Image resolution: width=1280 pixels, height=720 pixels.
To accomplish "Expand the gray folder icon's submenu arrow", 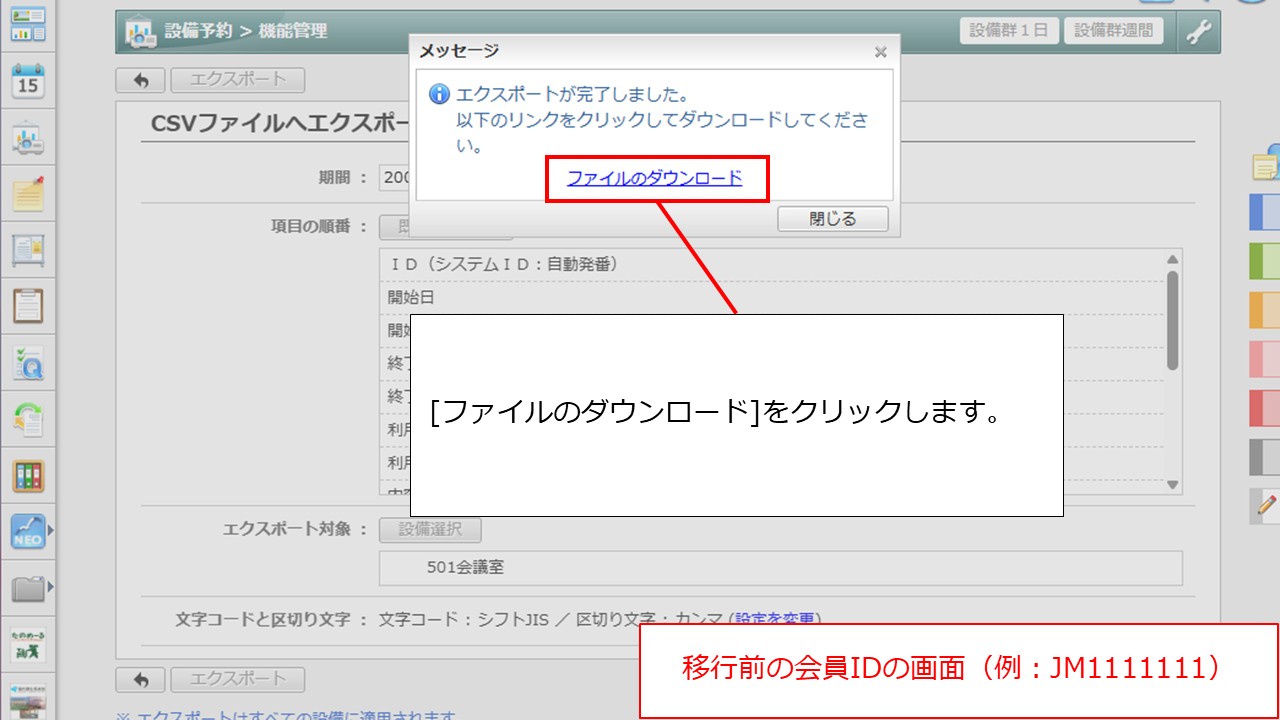I will click(x=50, y=586).
